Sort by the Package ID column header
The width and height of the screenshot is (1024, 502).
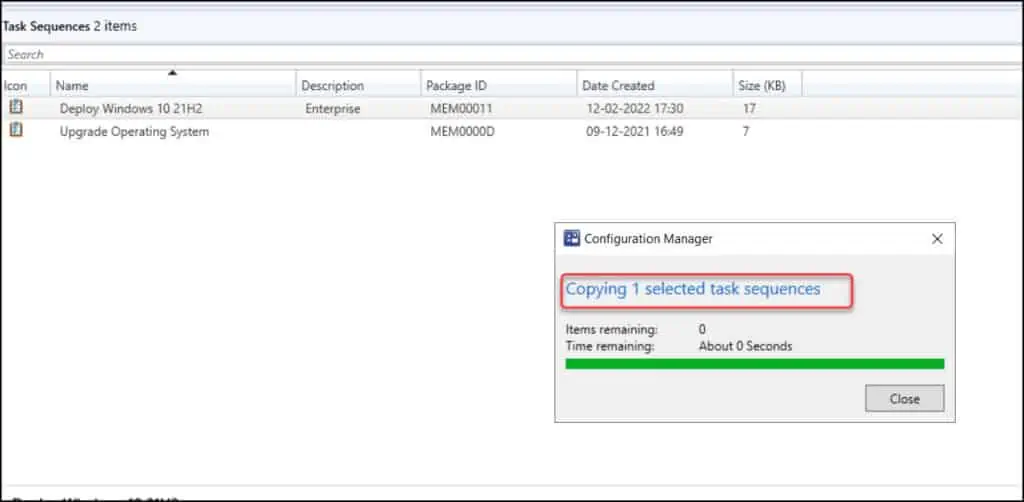pos(499,86)
